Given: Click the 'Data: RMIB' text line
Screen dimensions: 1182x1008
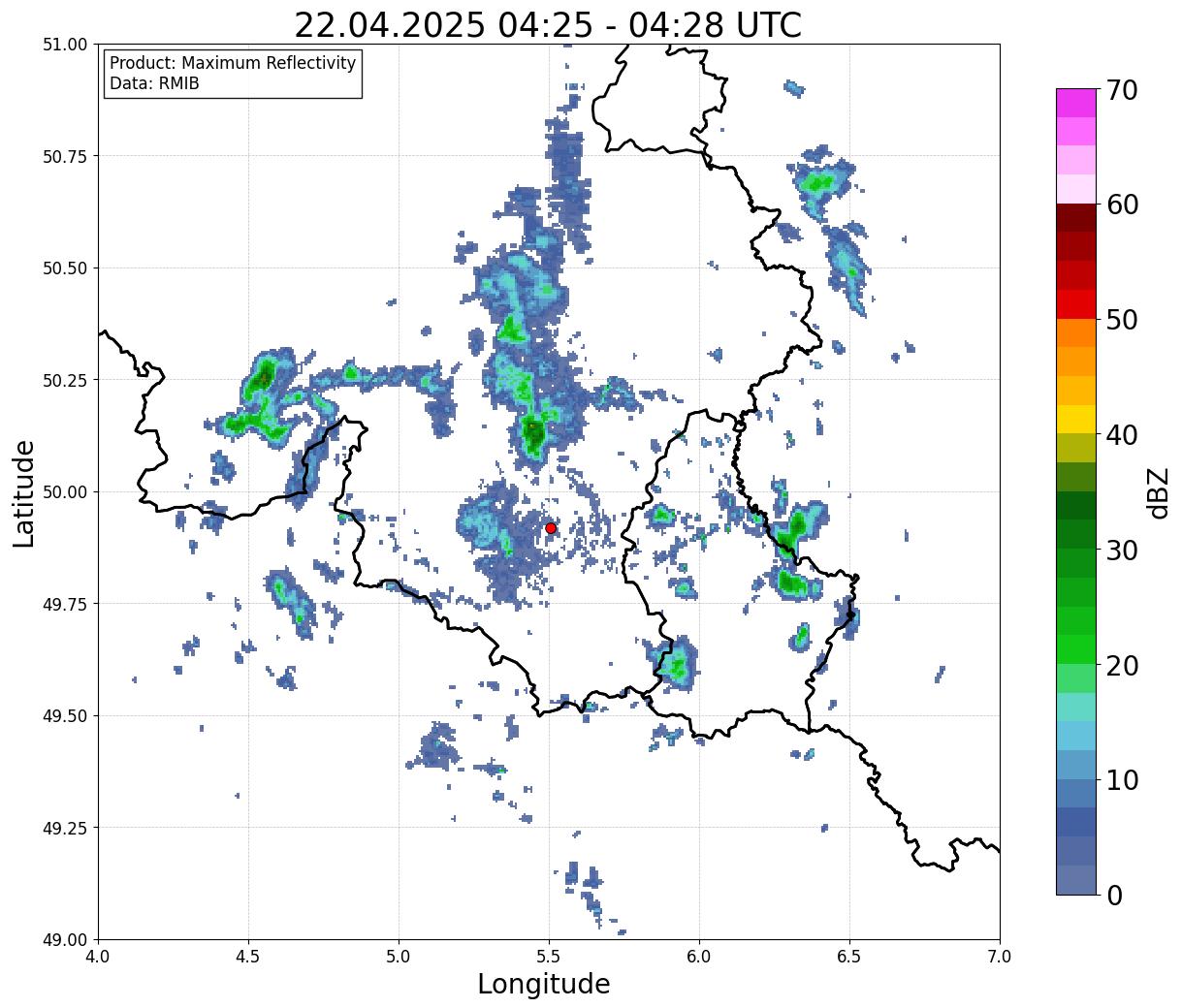Looking at the screenshot, I should click(x=154, y=84).
